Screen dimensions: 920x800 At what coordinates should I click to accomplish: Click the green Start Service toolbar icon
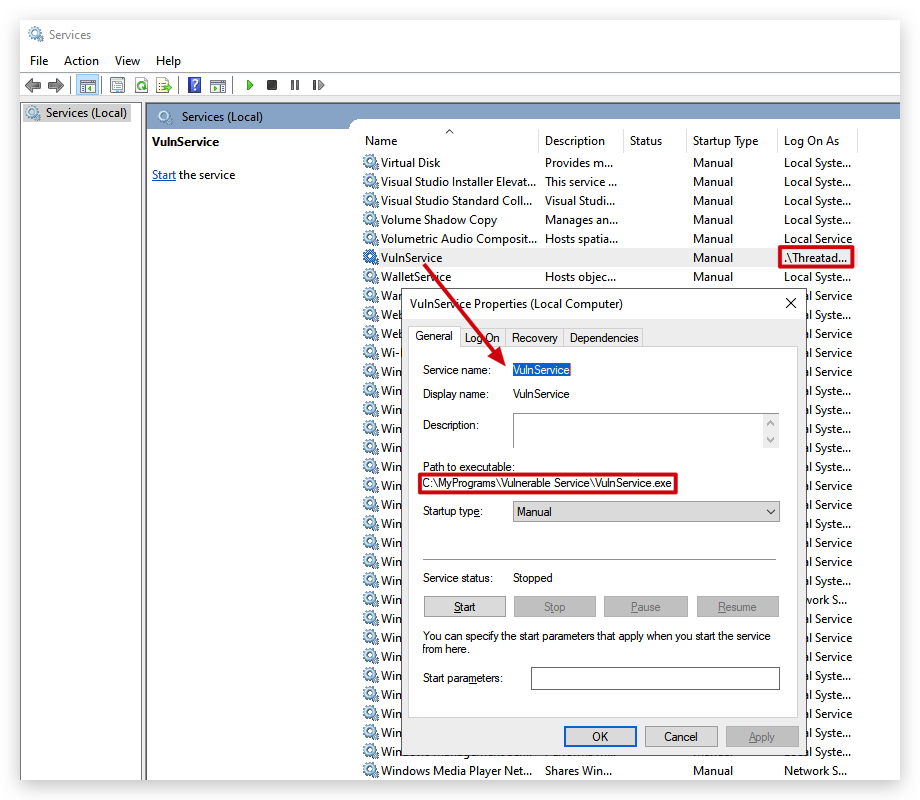click(249, 86)
